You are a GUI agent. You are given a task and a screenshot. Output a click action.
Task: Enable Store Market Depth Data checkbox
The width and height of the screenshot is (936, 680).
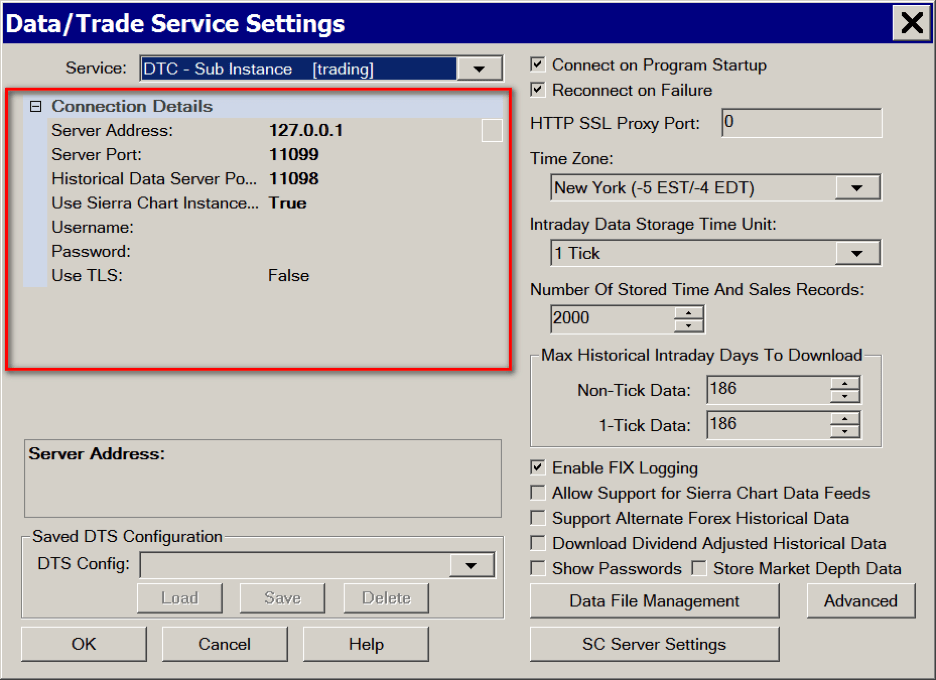697,569
